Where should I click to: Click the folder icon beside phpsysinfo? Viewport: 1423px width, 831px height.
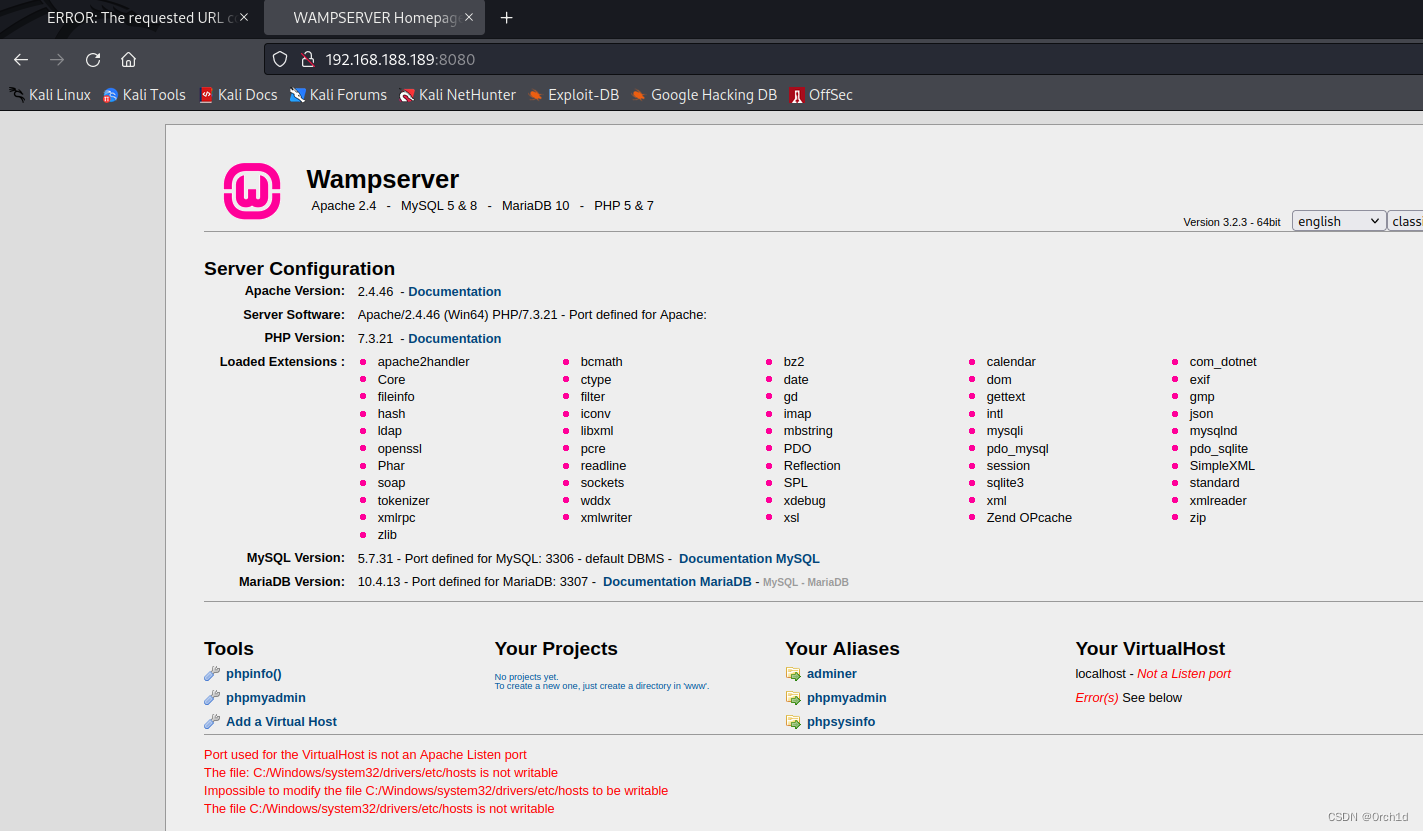pos(793,722)
